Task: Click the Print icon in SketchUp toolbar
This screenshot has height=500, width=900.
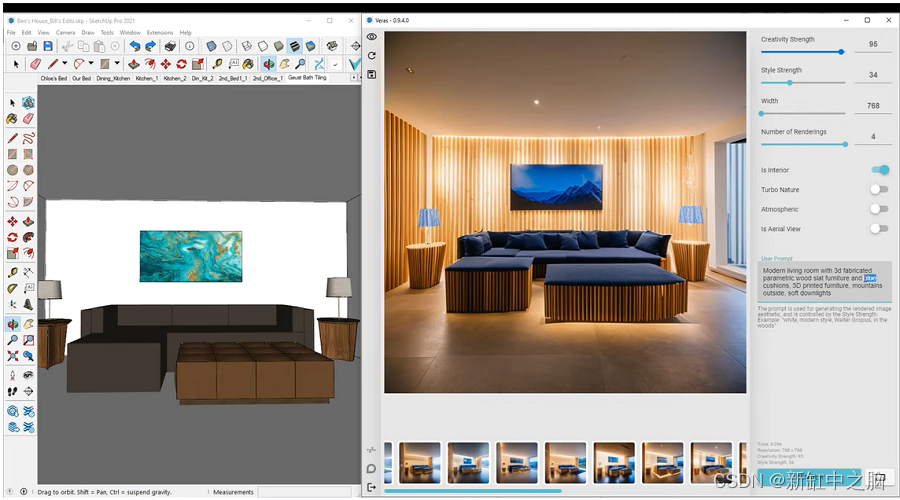Action: click(x=170, y=46)
